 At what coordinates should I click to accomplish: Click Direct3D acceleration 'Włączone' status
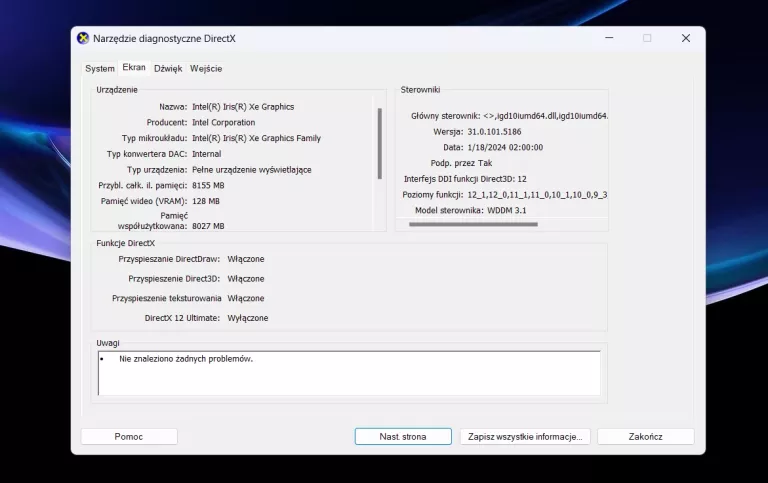[245, 278]
